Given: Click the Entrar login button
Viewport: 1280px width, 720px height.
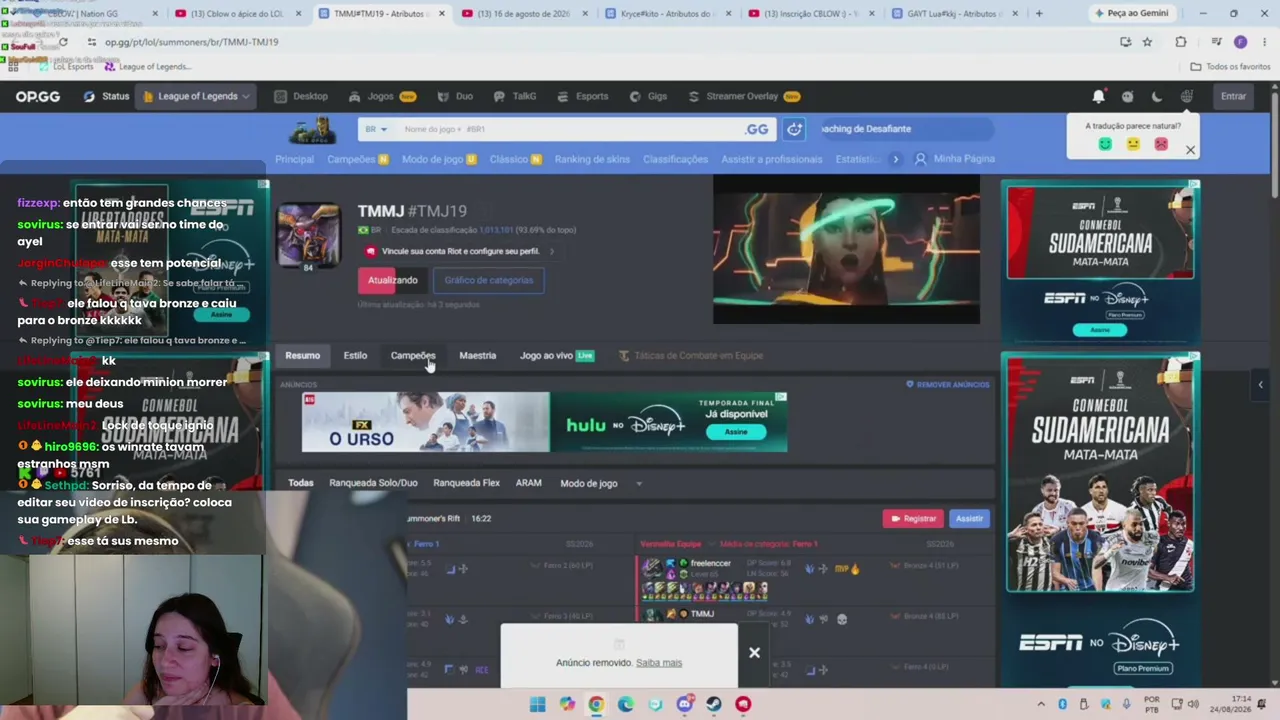Looking at the screenshot, I should point(1233,96).
